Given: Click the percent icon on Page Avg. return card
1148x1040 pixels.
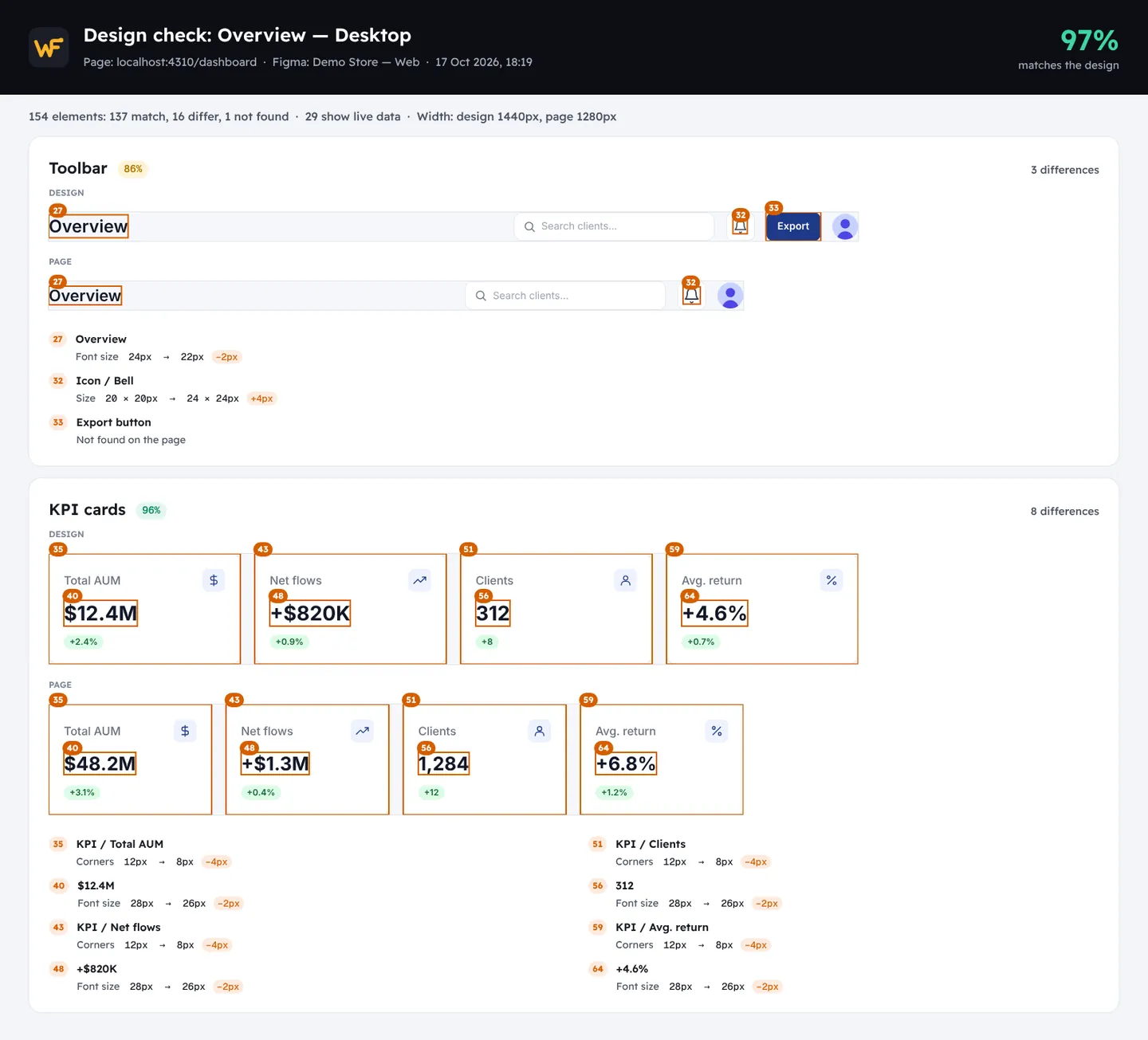Looking at the screenshot, I should 717,731.
